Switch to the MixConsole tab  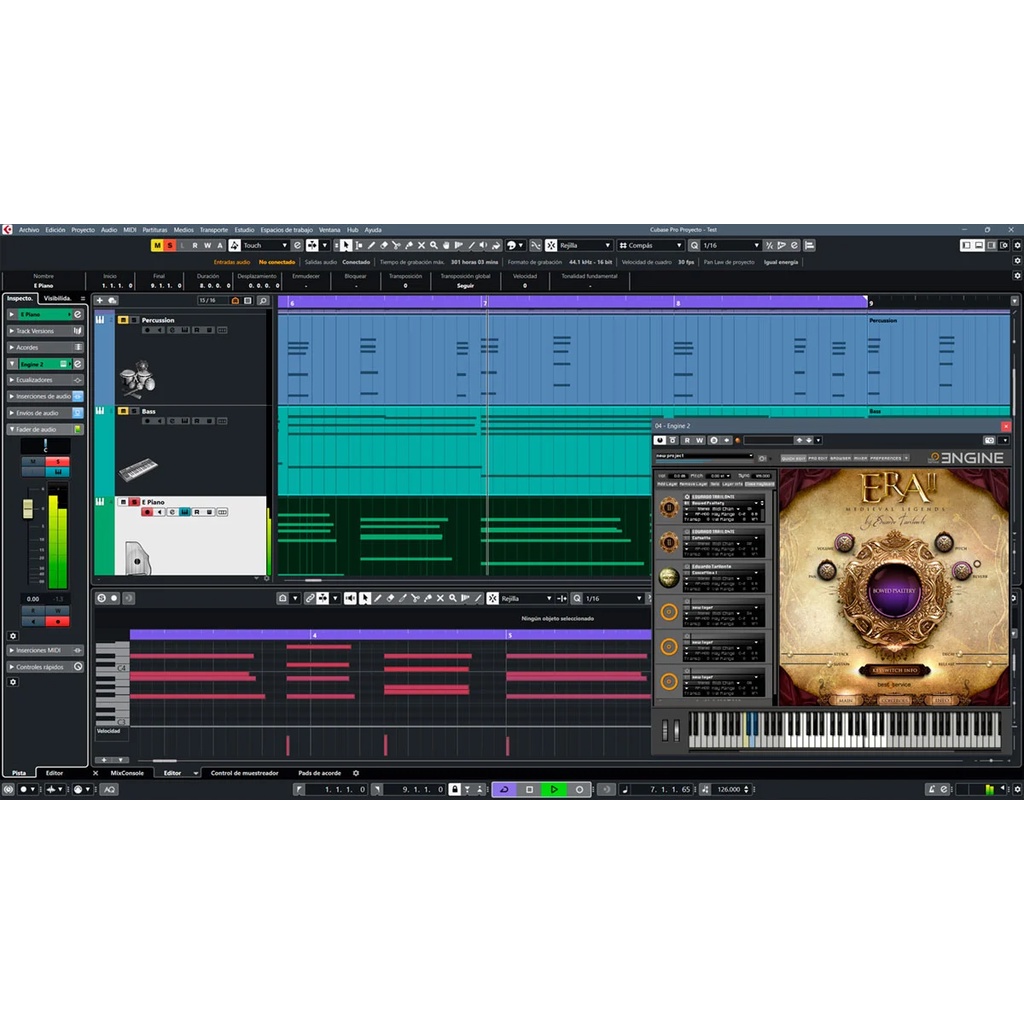pyautogui.click(x=127, y=773)
